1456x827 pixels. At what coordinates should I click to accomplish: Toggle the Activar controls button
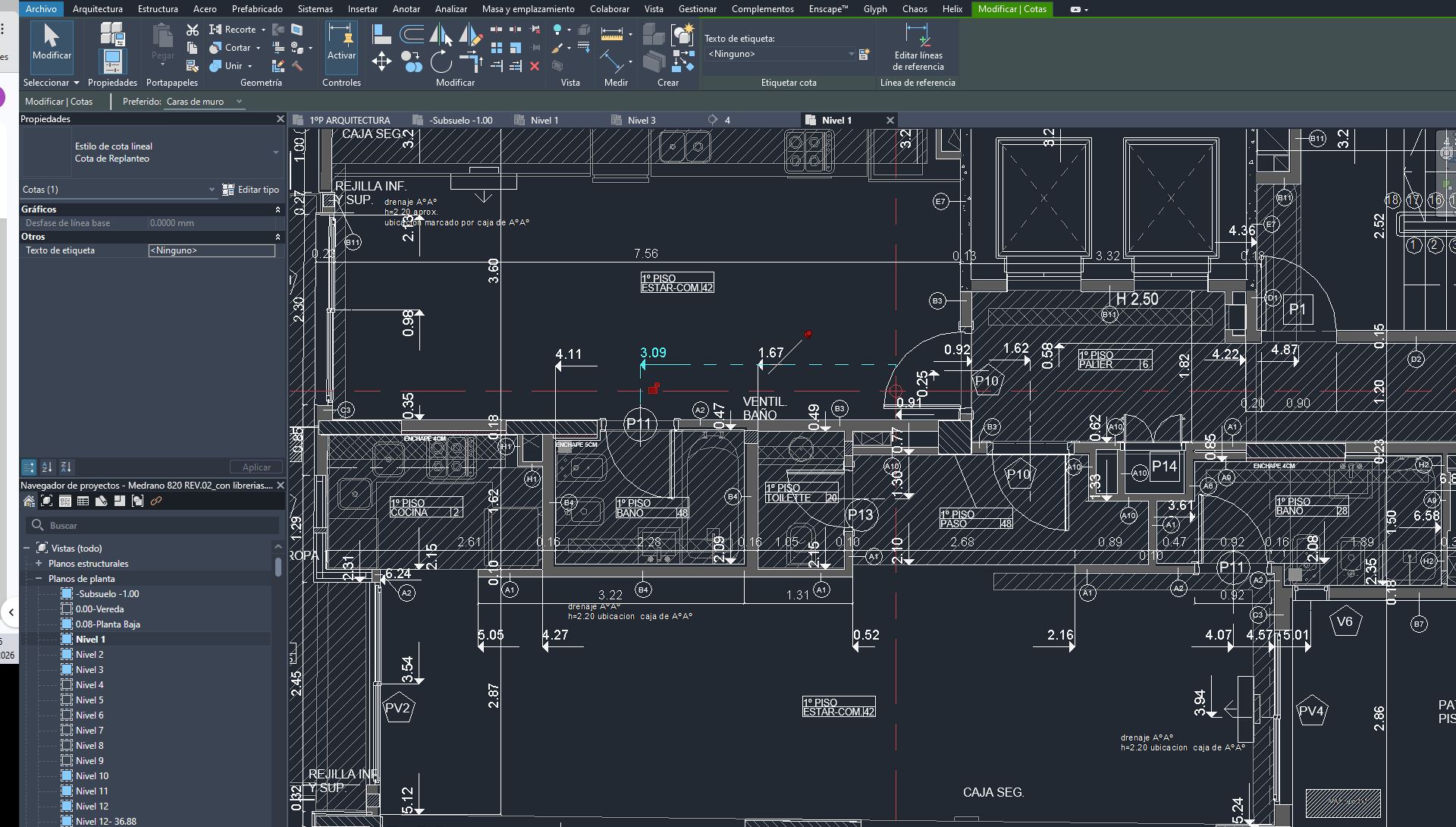point(341,42)
